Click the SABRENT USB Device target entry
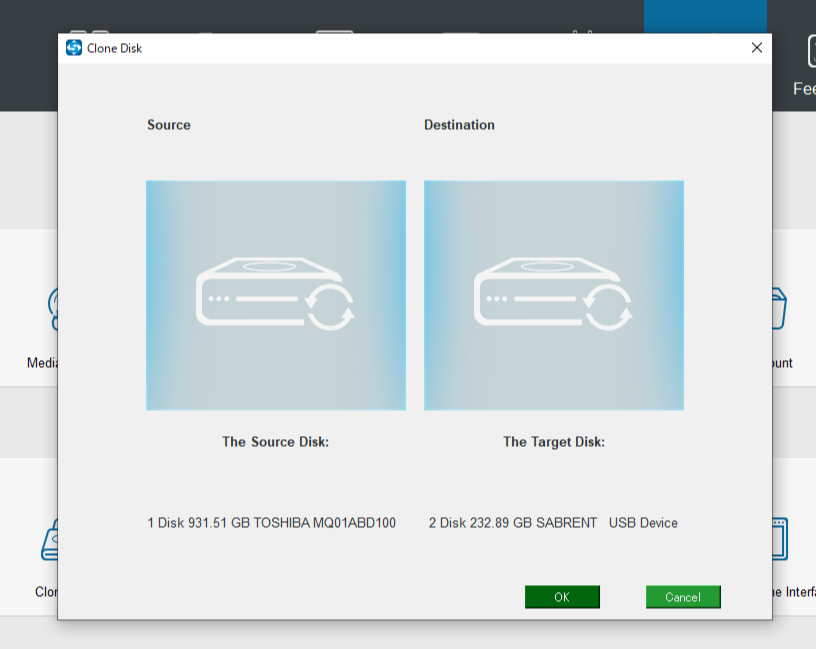 553,523
